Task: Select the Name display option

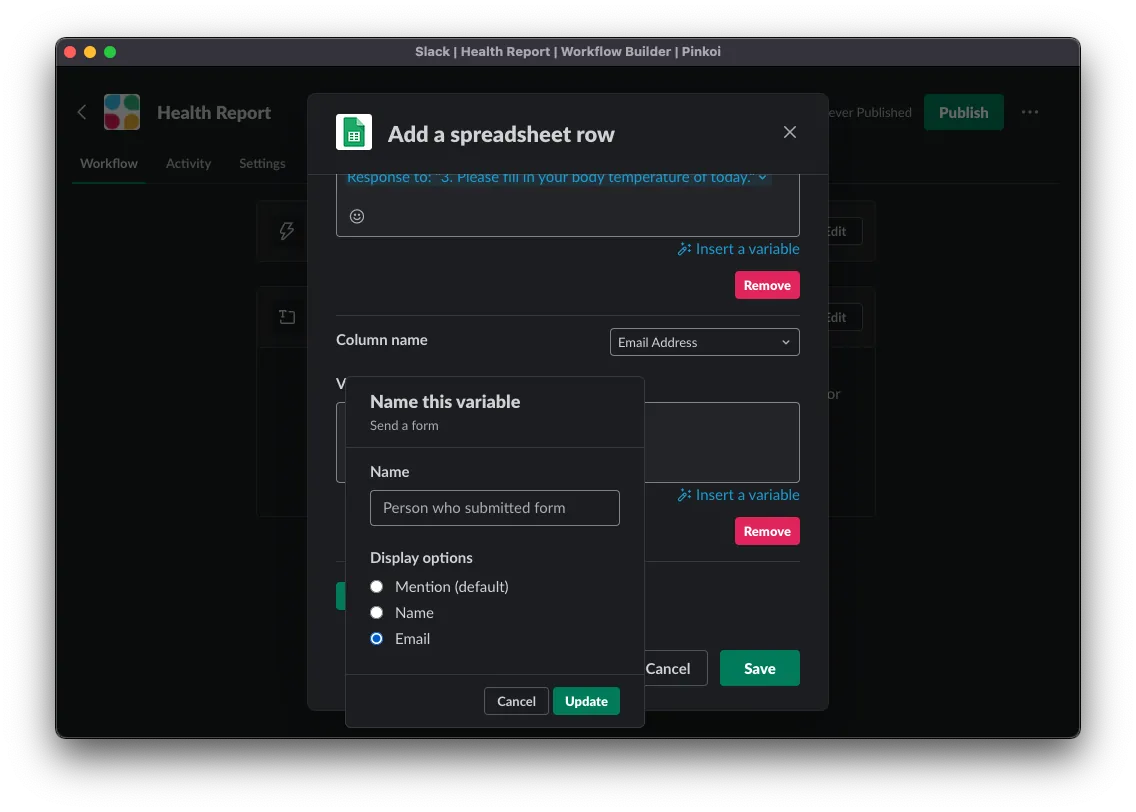Action: click(377, 613)
